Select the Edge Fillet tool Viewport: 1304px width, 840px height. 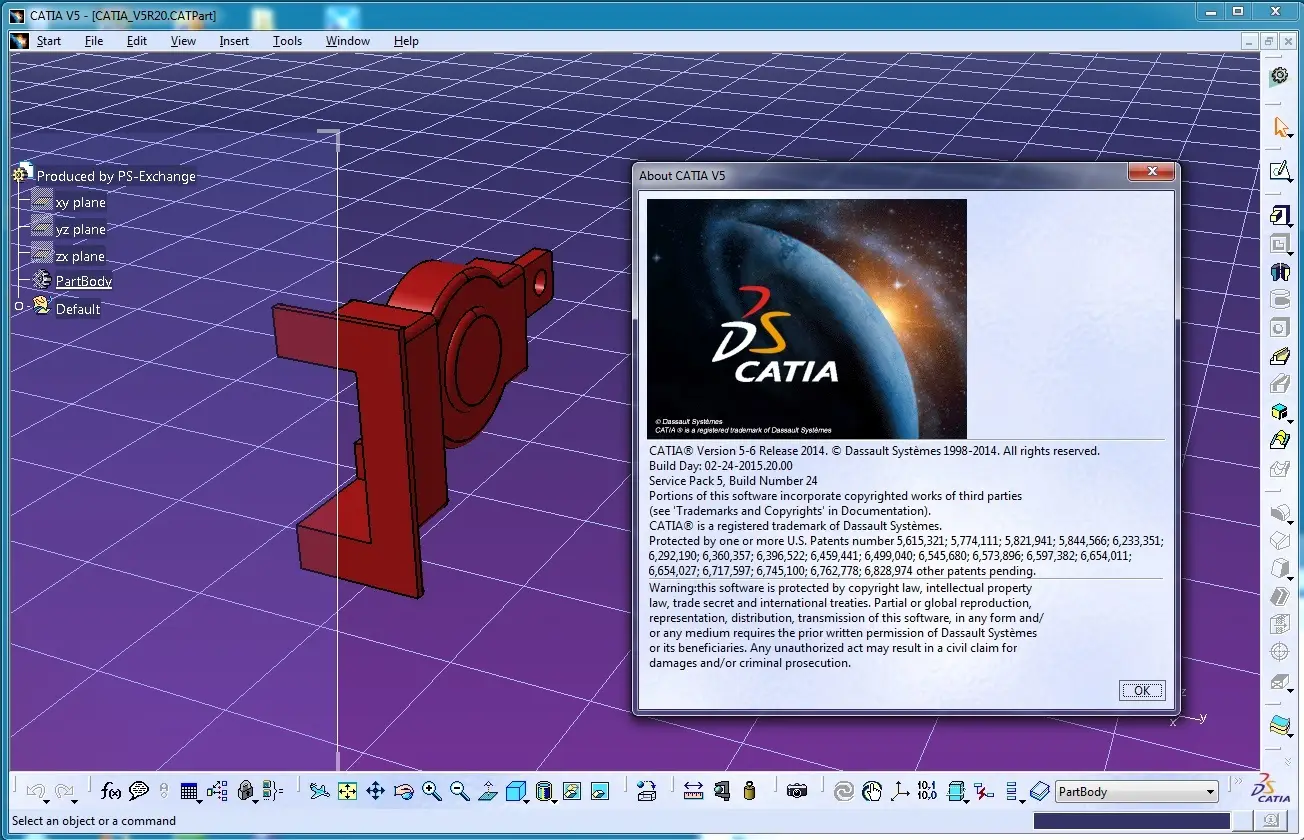click(1279, 513)
